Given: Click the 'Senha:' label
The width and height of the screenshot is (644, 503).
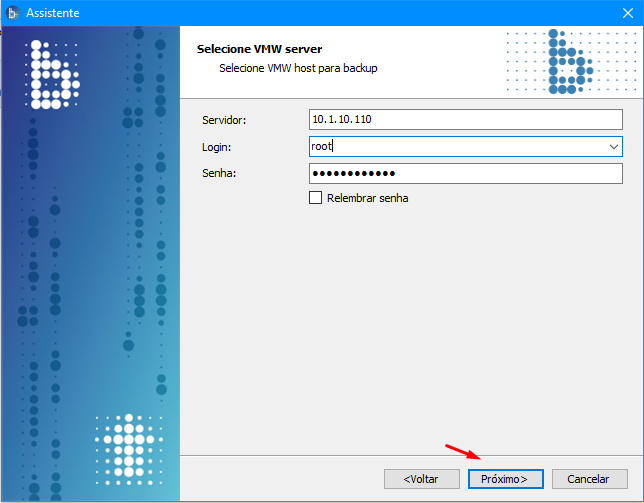Looking at the screenshot, I should pos(219,173).
